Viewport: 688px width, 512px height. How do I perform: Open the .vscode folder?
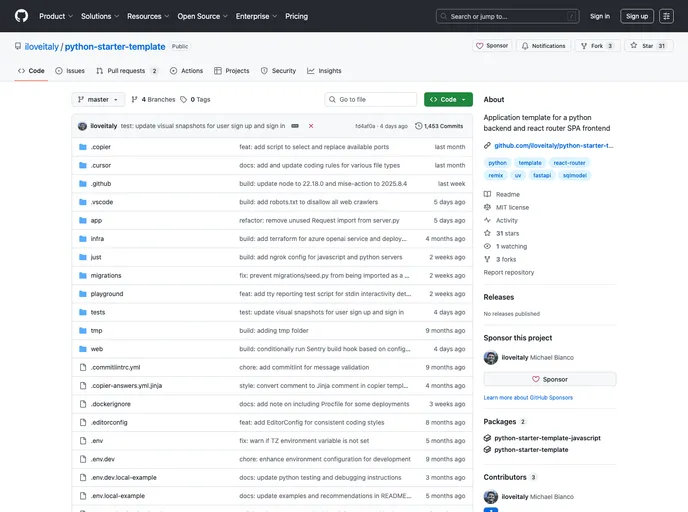point(102,202)
